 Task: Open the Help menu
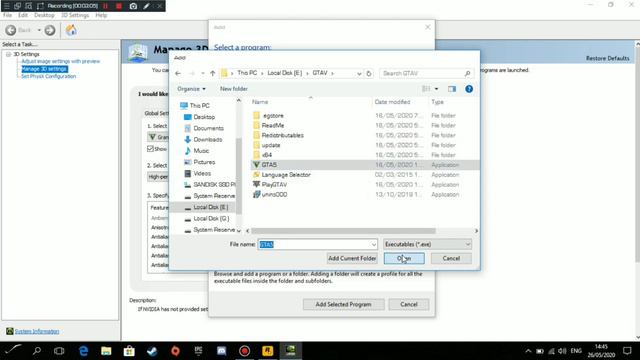coord(101,15)
